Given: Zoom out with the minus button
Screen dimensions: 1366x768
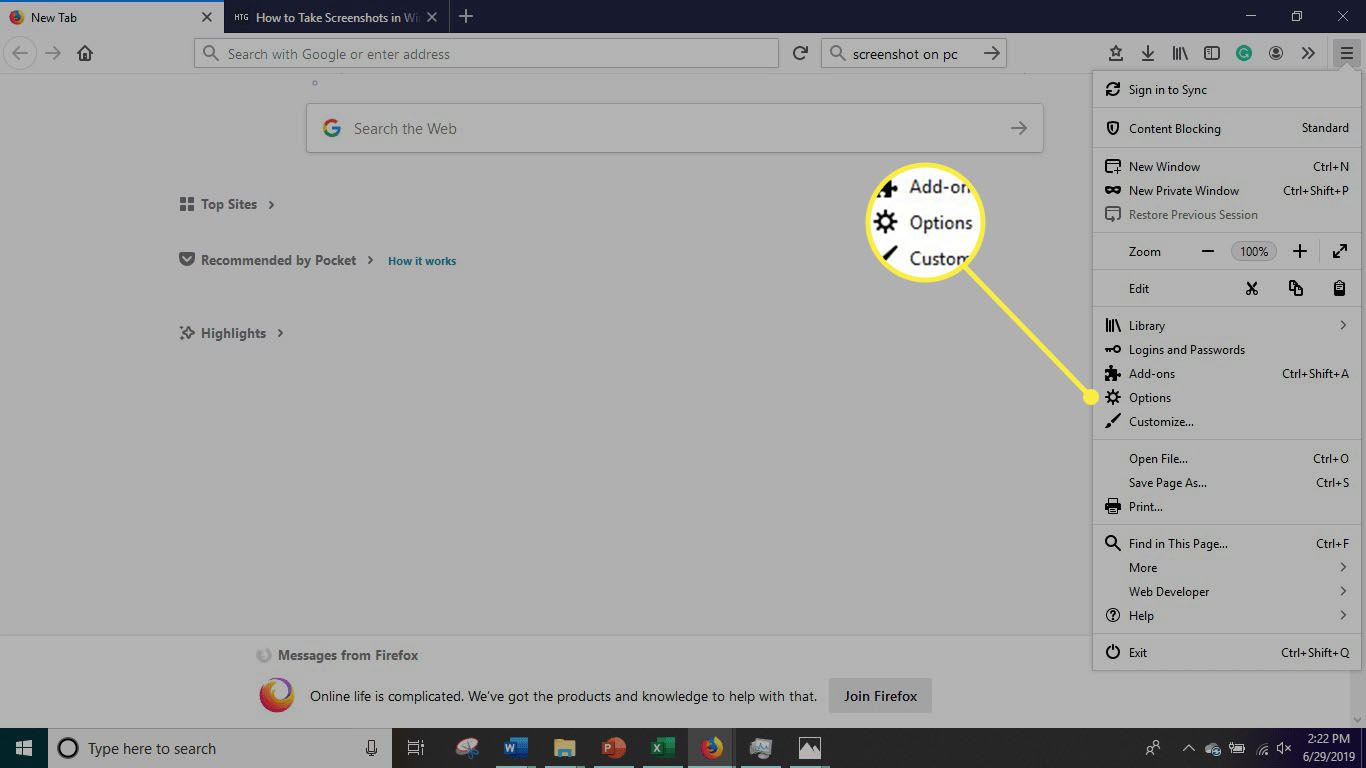Looking at the screenshot, I should coord(1208,251).
